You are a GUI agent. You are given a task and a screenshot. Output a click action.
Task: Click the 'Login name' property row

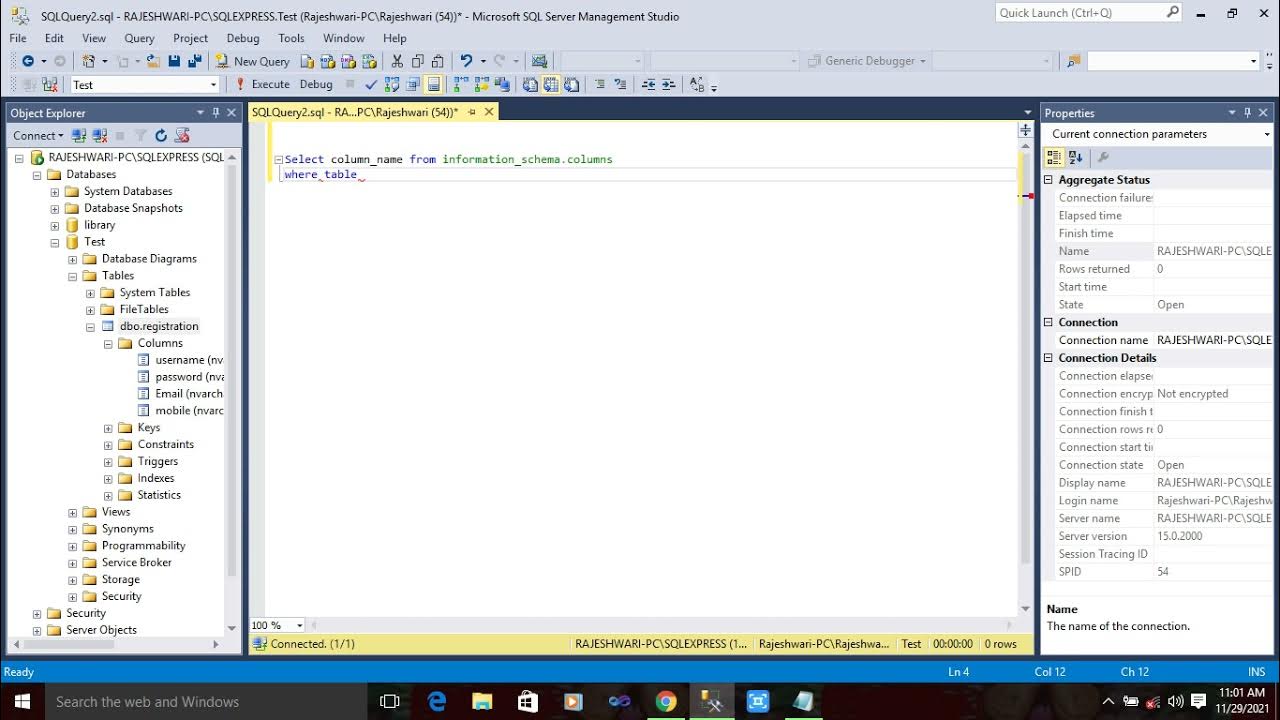(1160, 500)
